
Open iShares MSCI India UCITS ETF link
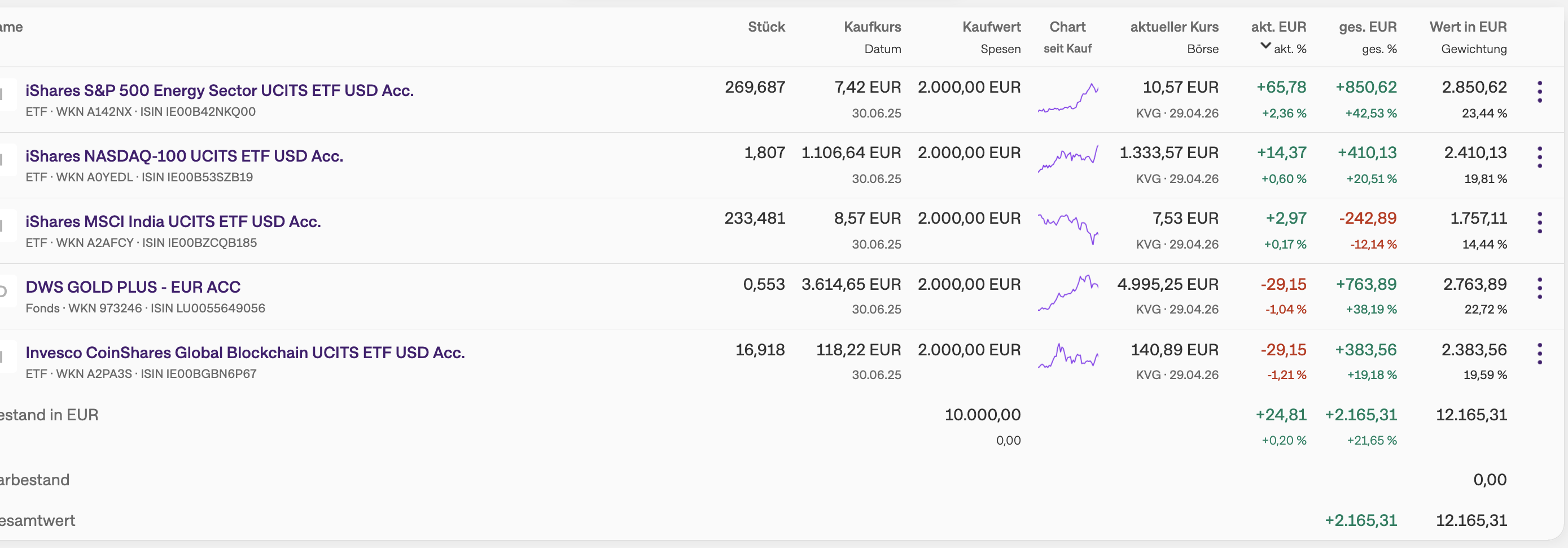[173, 221]
